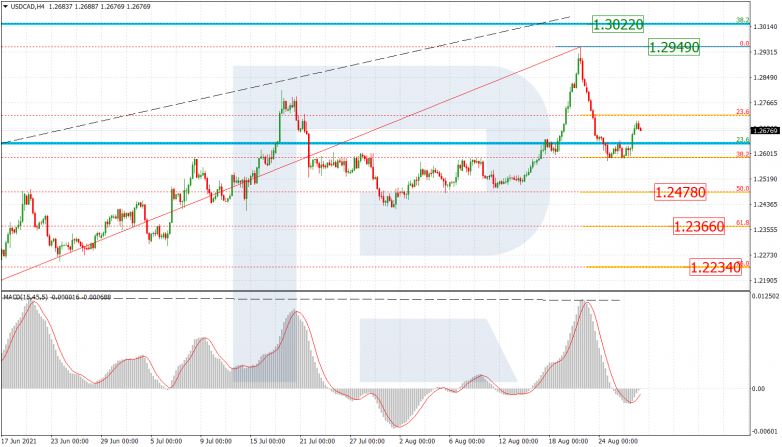Click the current price tag 1.26769
782x447 pixels.
[765, 131]
